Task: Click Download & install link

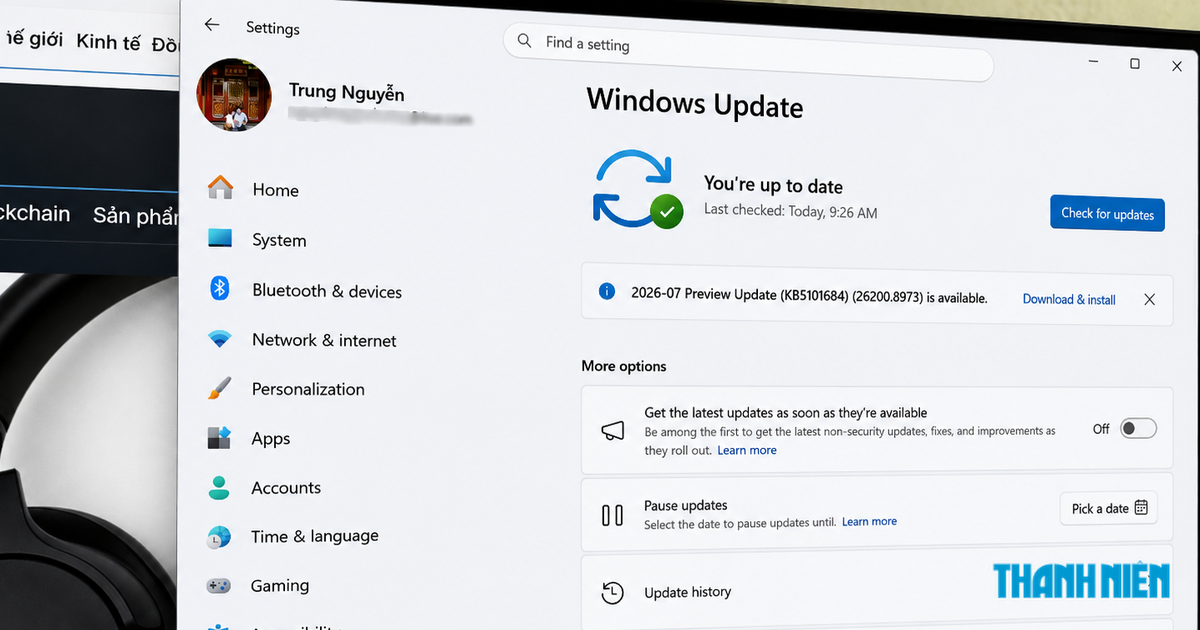Action: click(x=1069, y=299)
